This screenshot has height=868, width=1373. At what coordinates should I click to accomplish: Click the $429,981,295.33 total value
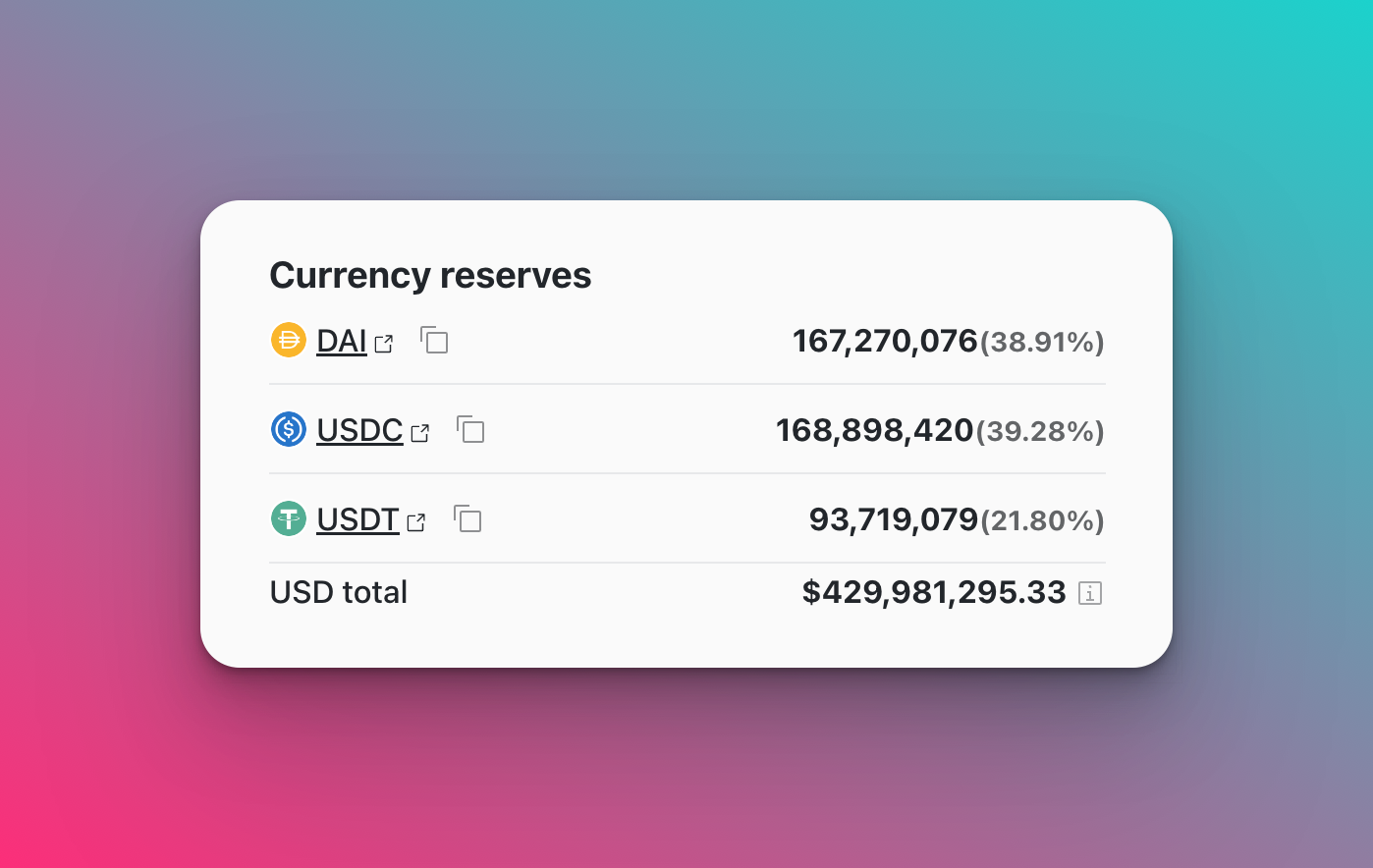tap(934, 592)
